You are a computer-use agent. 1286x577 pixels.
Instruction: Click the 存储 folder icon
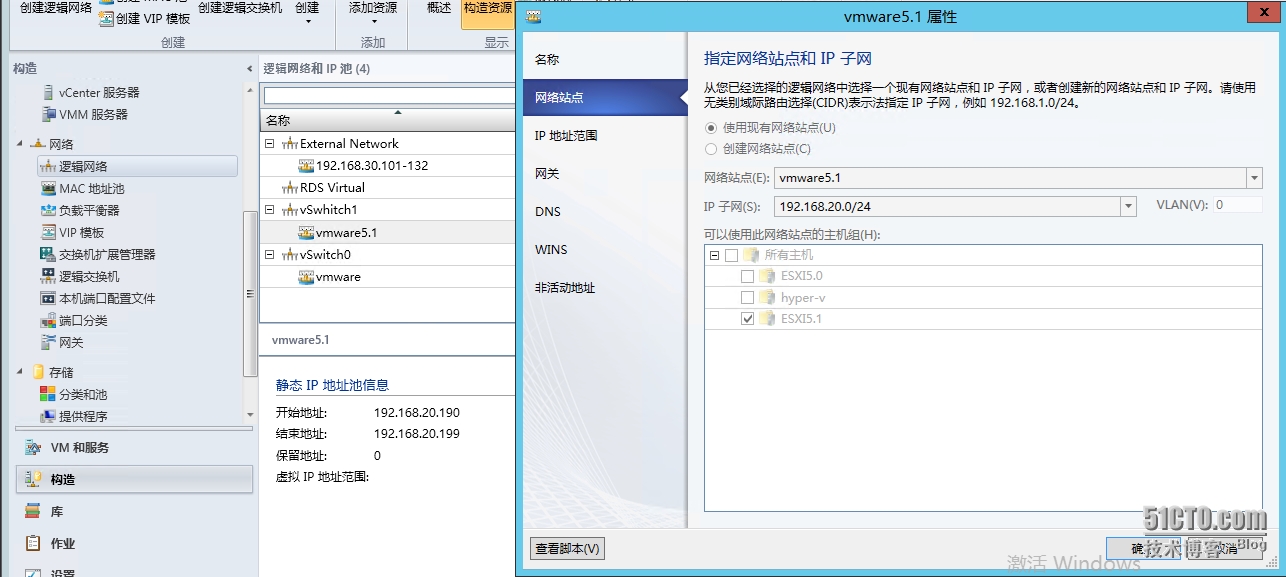[x=38, y=372]
